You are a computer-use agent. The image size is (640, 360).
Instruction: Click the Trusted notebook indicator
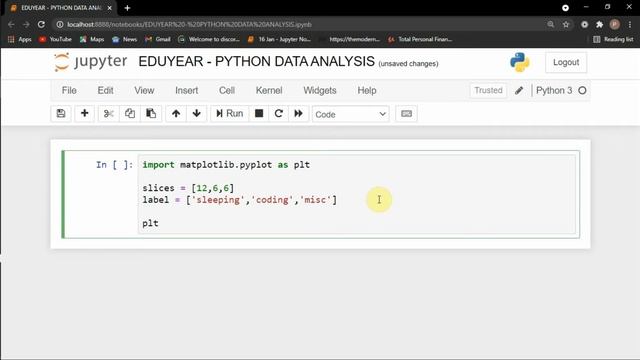(488, 90)
